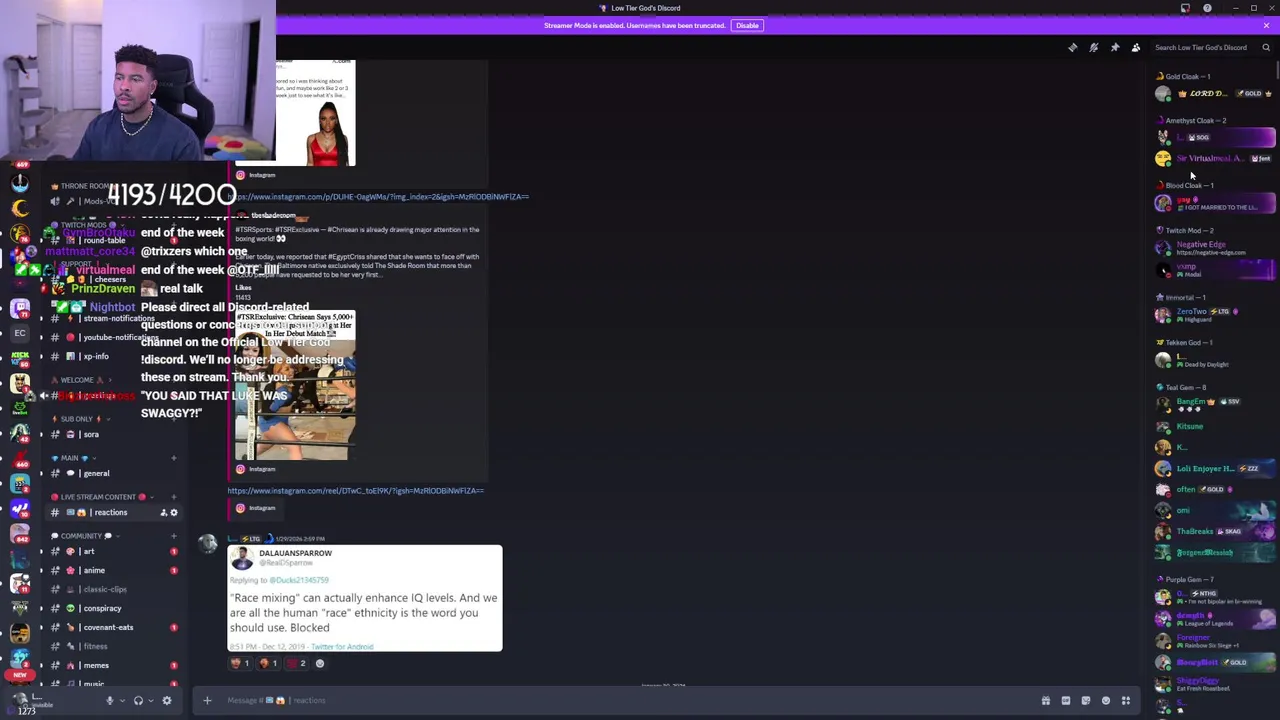1280x720 pixels.
Task: Open reactions channel edit gear icon
Action: coord(173,512)
